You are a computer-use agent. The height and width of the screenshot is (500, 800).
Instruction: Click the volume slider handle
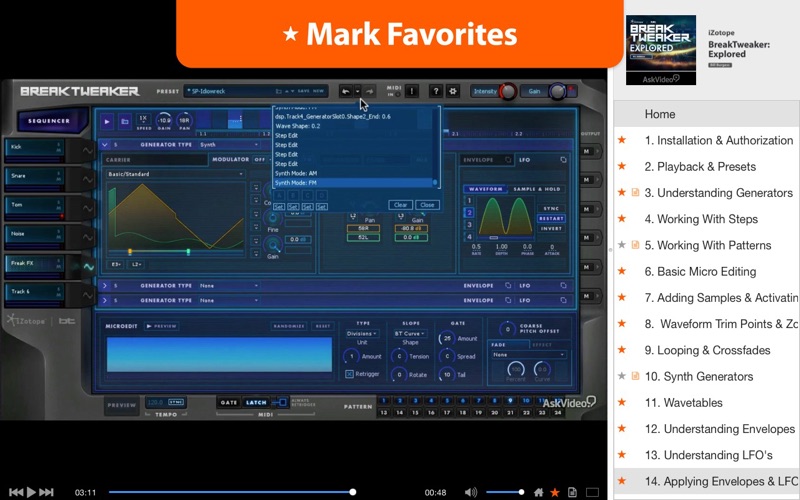coord(521,492)
